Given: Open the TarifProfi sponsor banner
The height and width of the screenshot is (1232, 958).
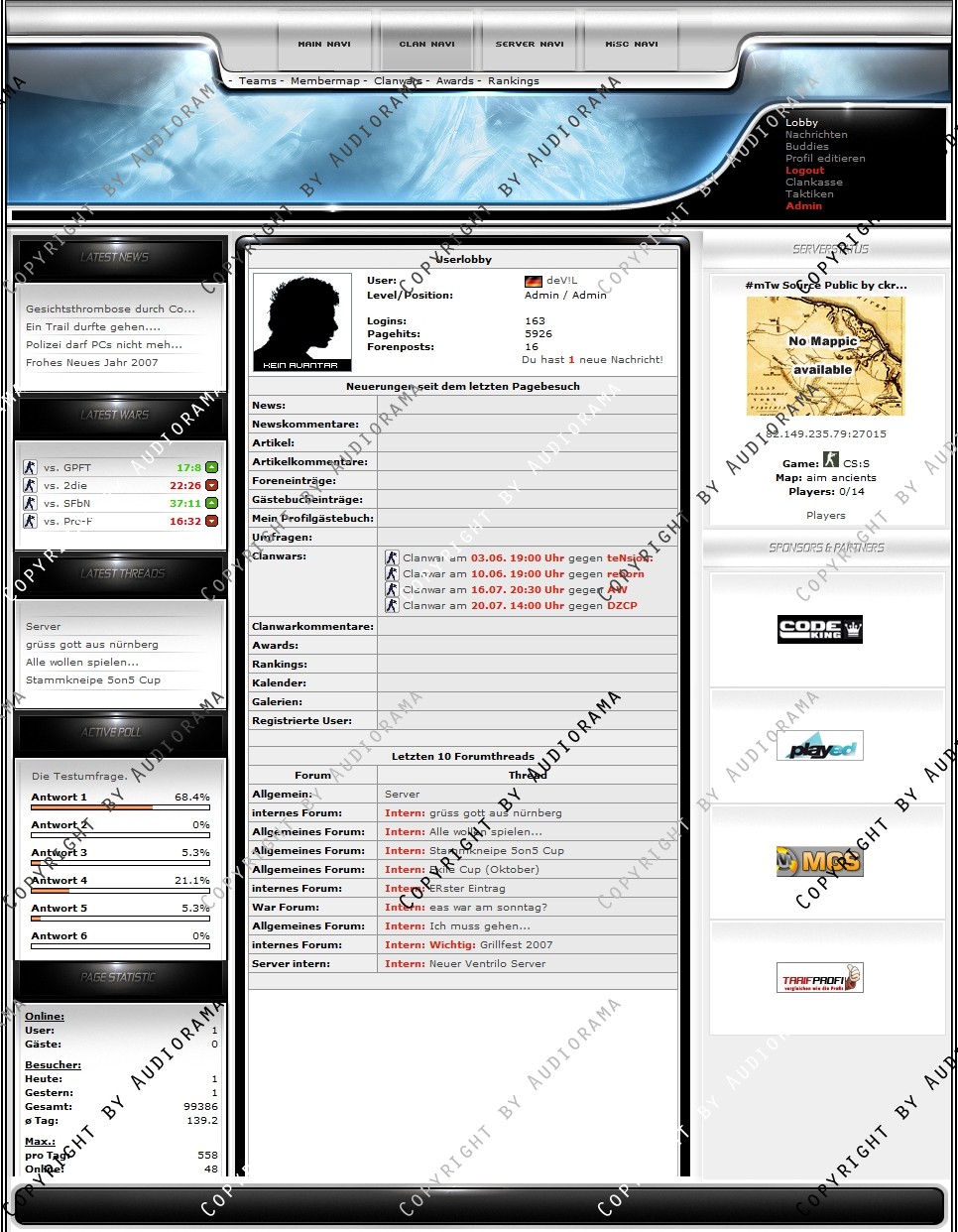Looking at the screenshot, I should pyautogui.click(x=819, y=978).
